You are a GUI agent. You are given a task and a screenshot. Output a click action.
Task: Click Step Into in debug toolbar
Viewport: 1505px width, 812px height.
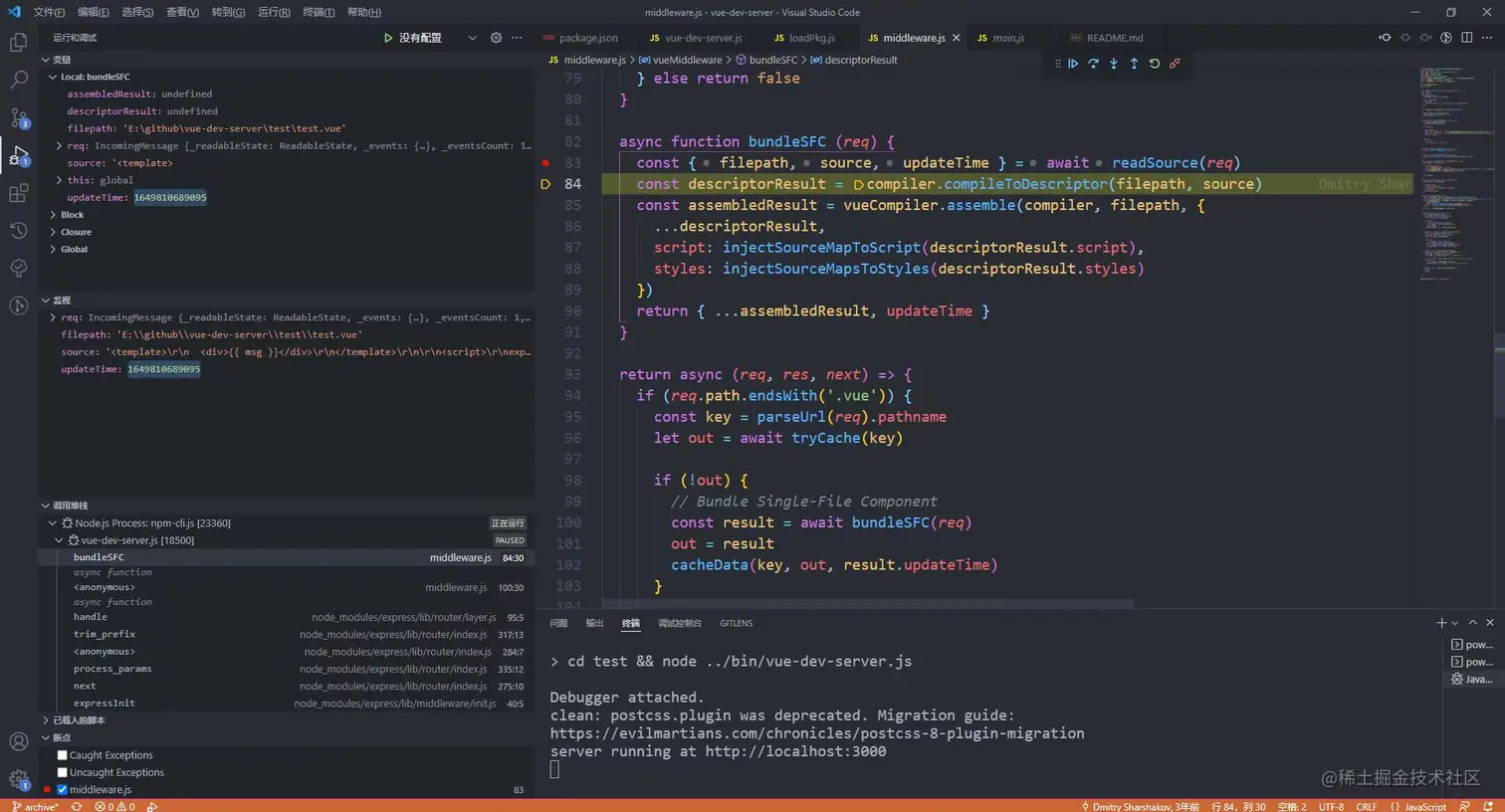point(1114,64)
